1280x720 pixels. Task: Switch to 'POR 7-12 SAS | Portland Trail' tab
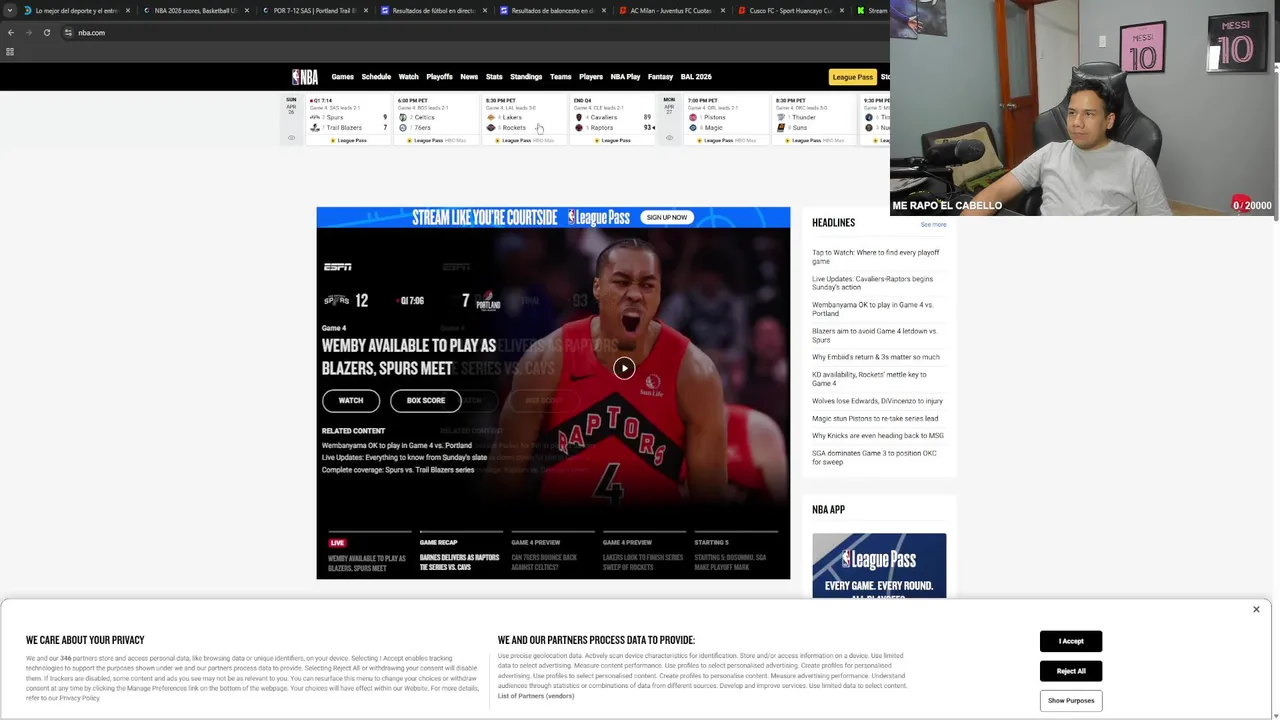point(314,10)
